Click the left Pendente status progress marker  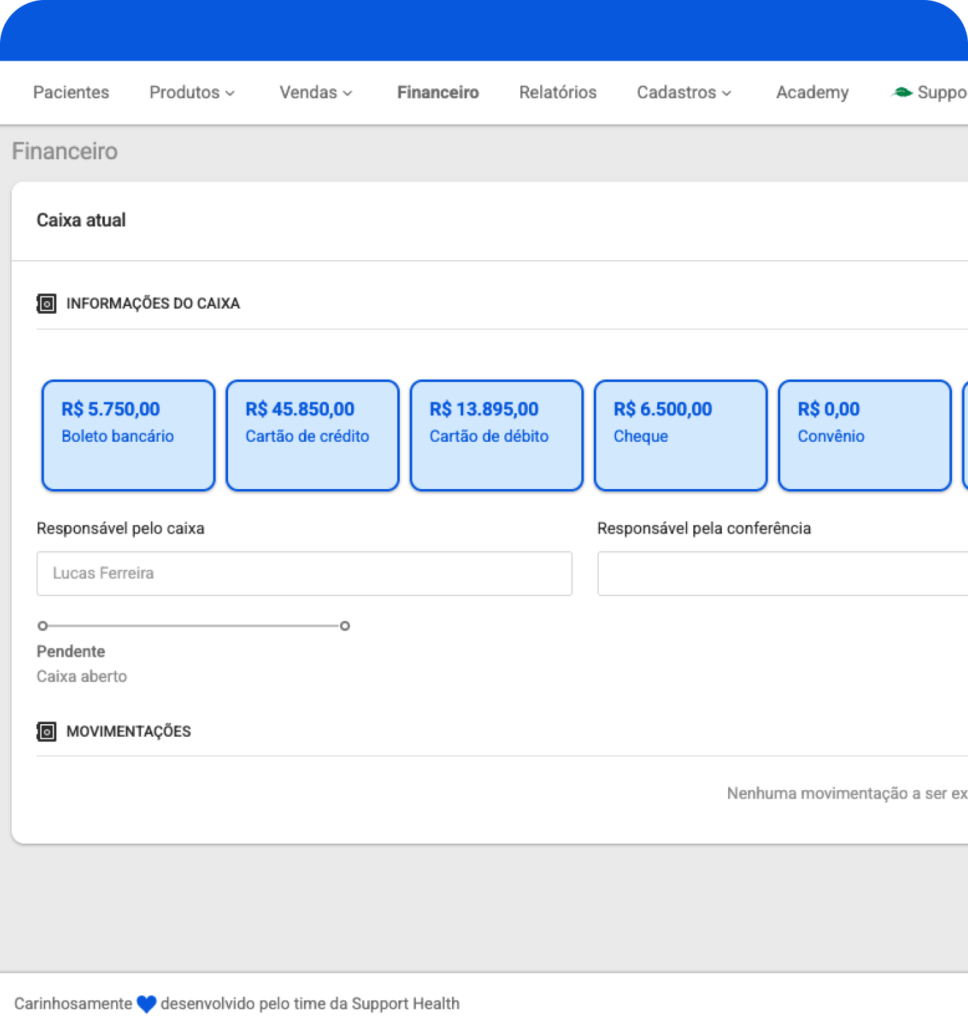[x=42, y=626]
